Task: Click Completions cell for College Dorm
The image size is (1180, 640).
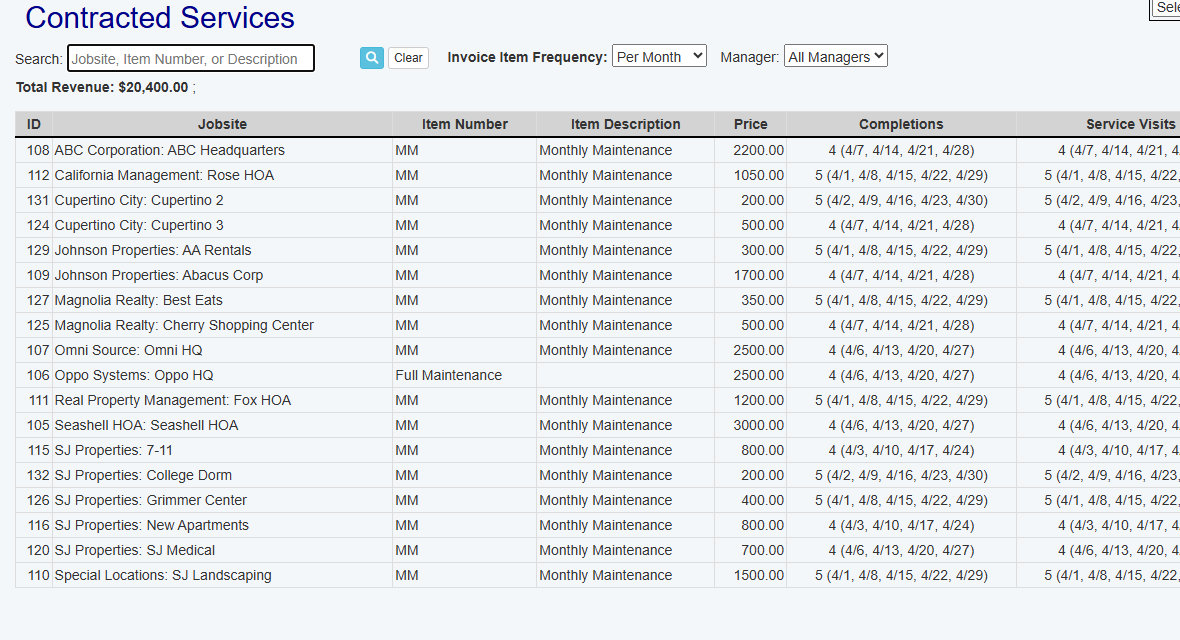Action: [901, 475]
